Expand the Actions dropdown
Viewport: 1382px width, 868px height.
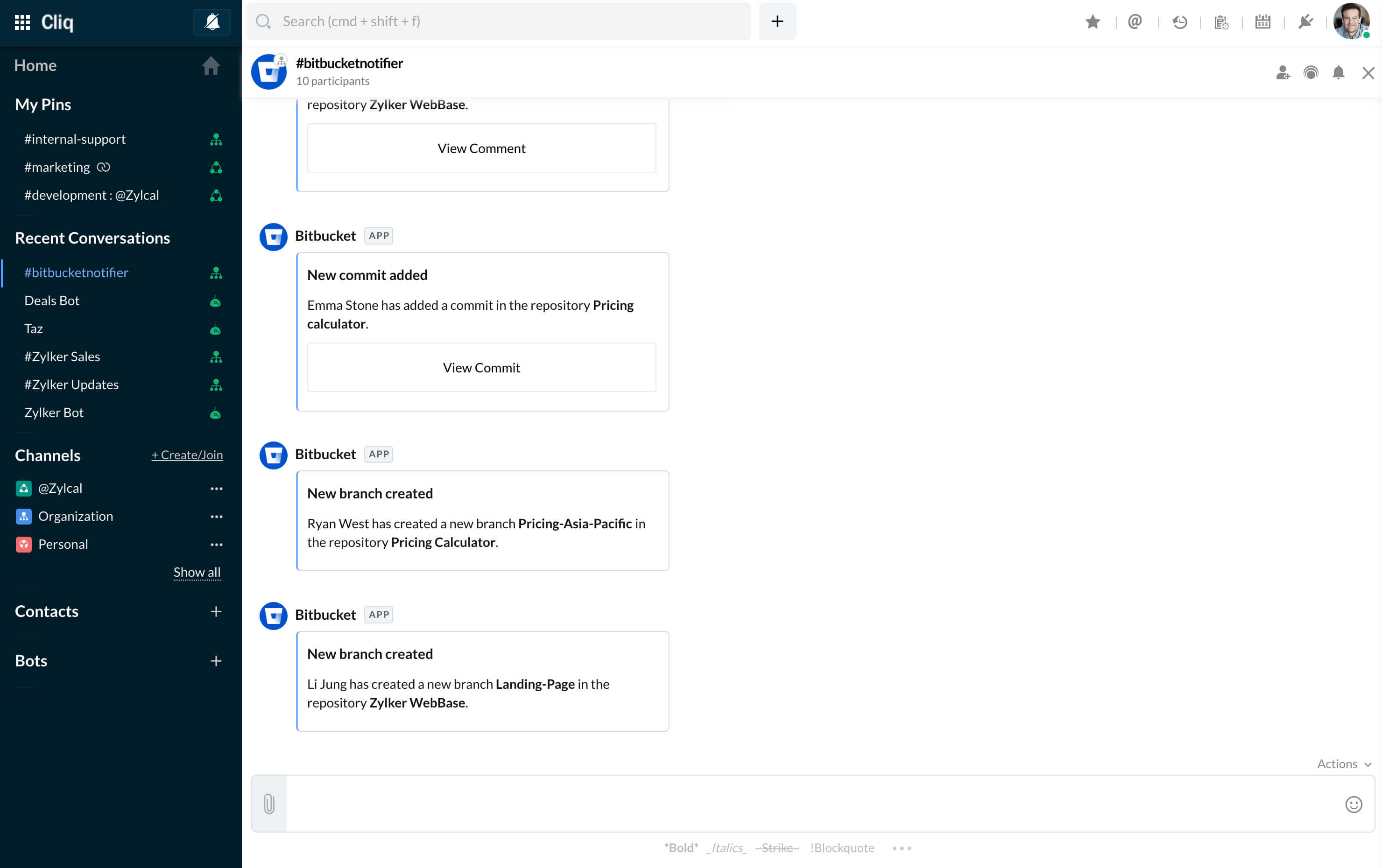(1344, 764)
